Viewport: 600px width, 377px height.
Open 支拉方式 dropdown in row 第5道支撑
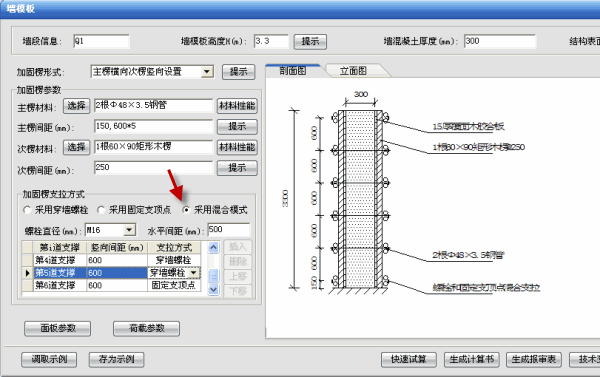tap(194, 273)
